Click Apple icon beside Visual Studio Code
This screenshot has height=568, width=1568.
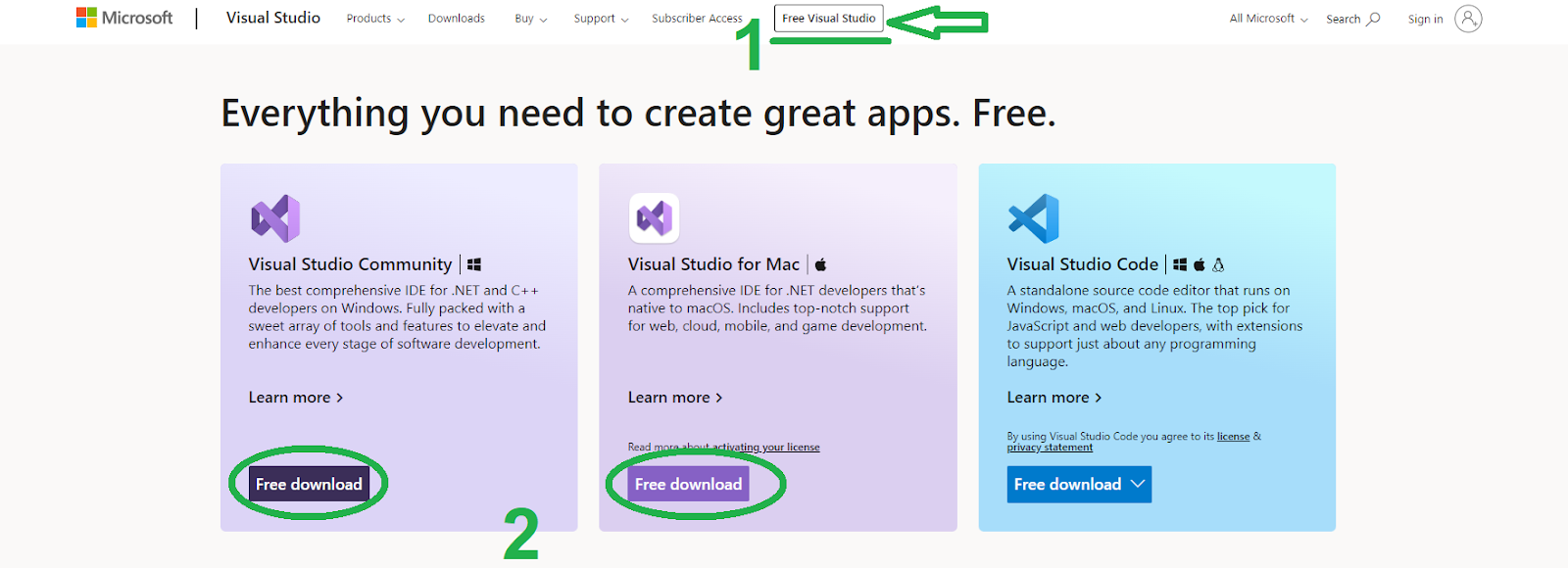pos(1200,264)
